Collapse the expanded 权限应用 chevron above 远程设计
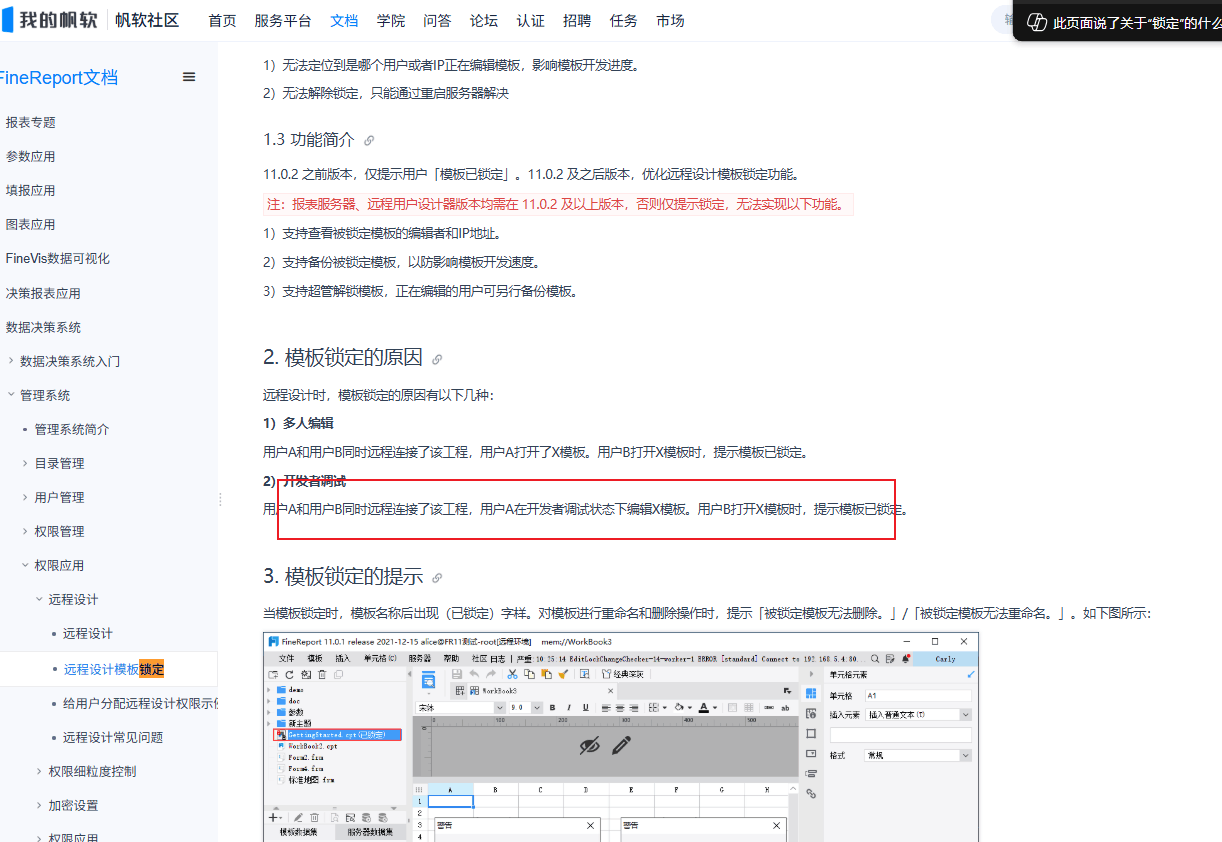 click(26, 565)
